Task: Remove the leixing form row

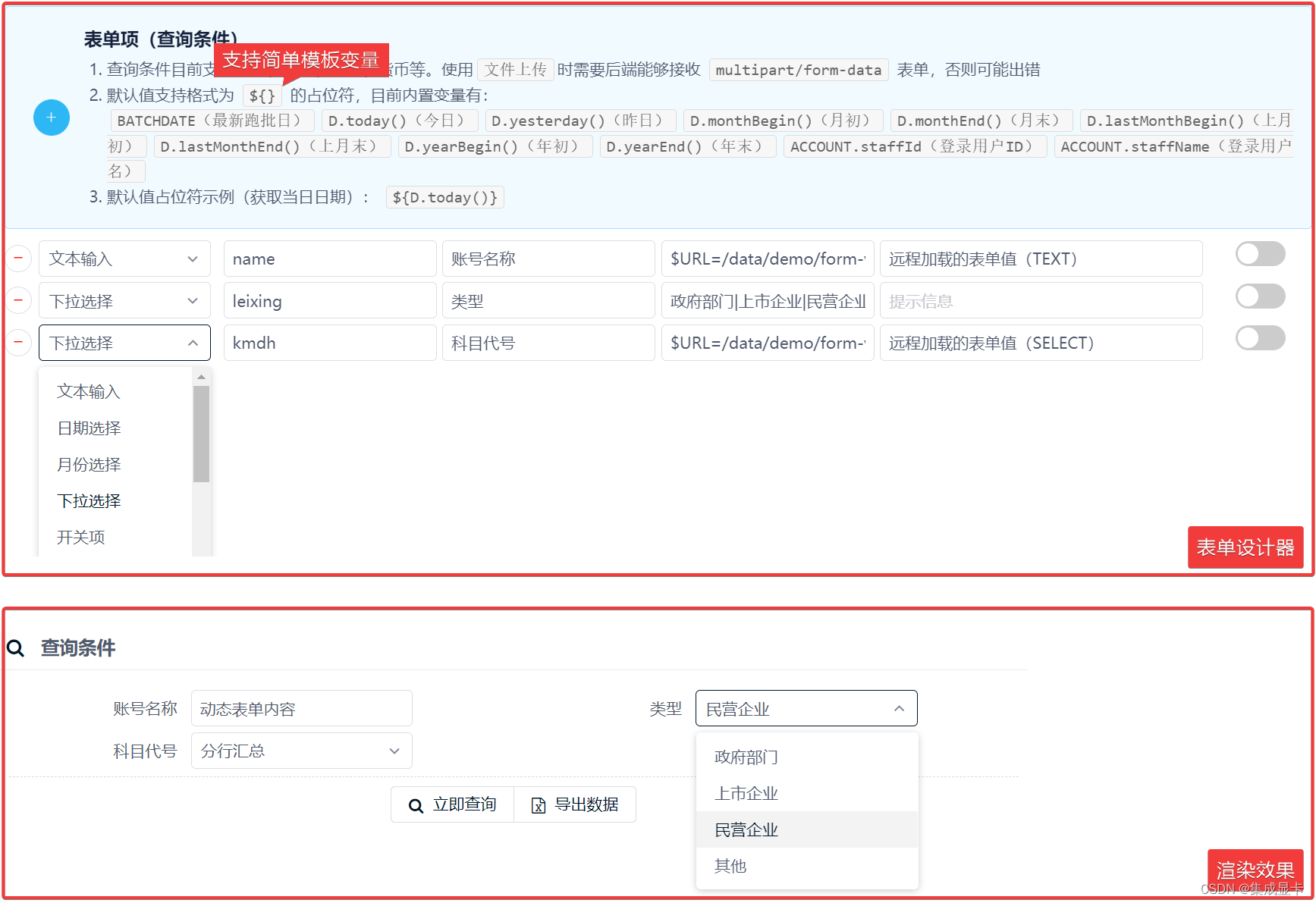Action: [18, 300]
